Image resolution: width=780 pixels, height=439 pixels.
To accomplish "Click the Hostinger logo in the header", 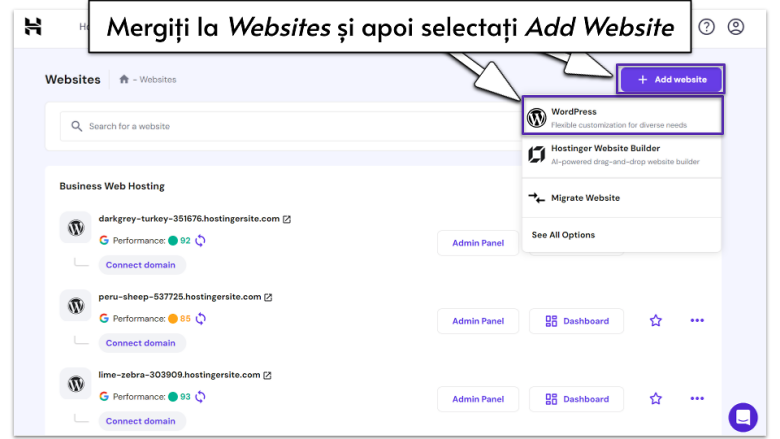I will 33,26.
